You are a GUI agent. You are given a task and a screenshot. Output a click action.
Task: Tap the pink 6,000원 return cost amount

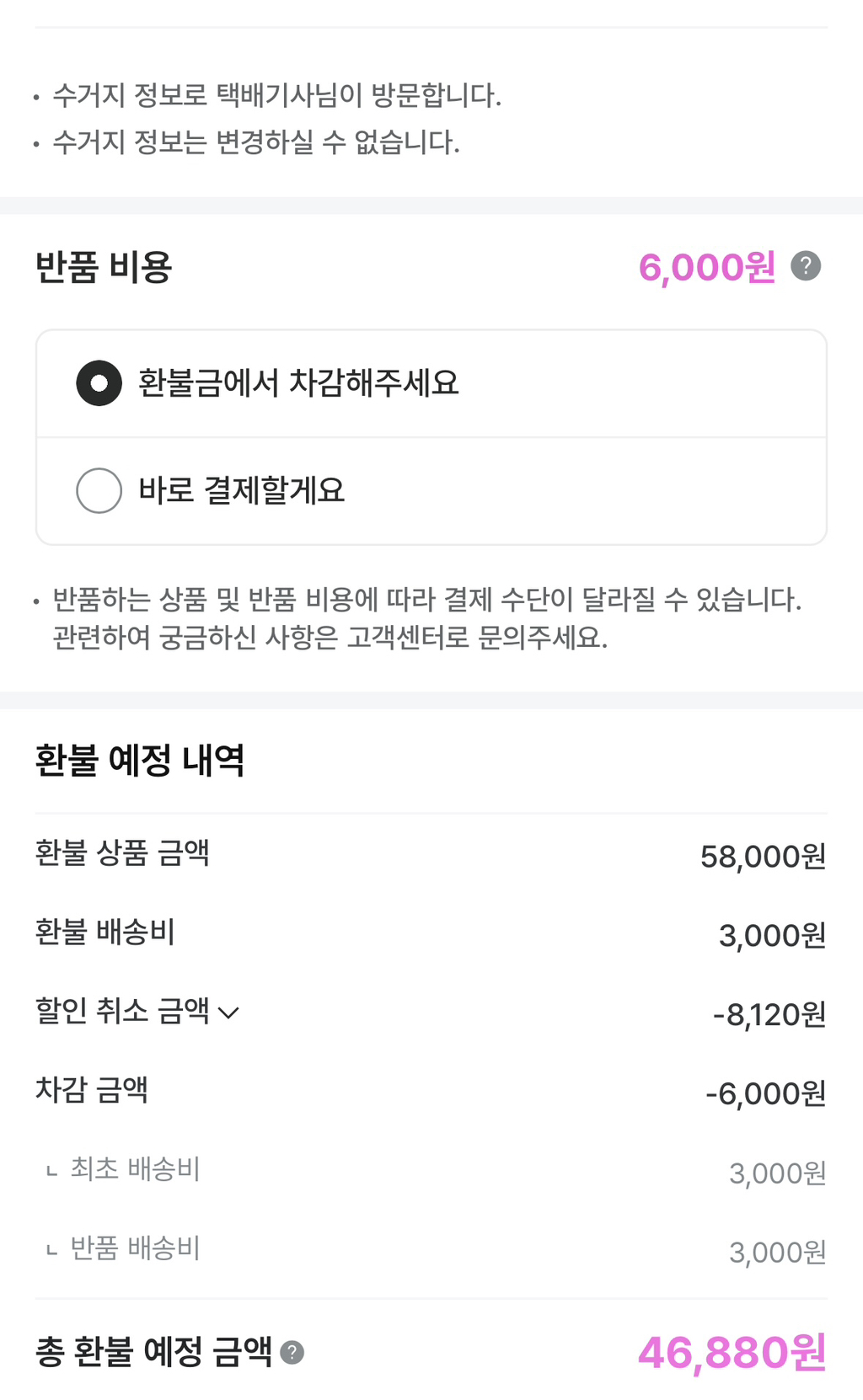[x=706, y=268]
